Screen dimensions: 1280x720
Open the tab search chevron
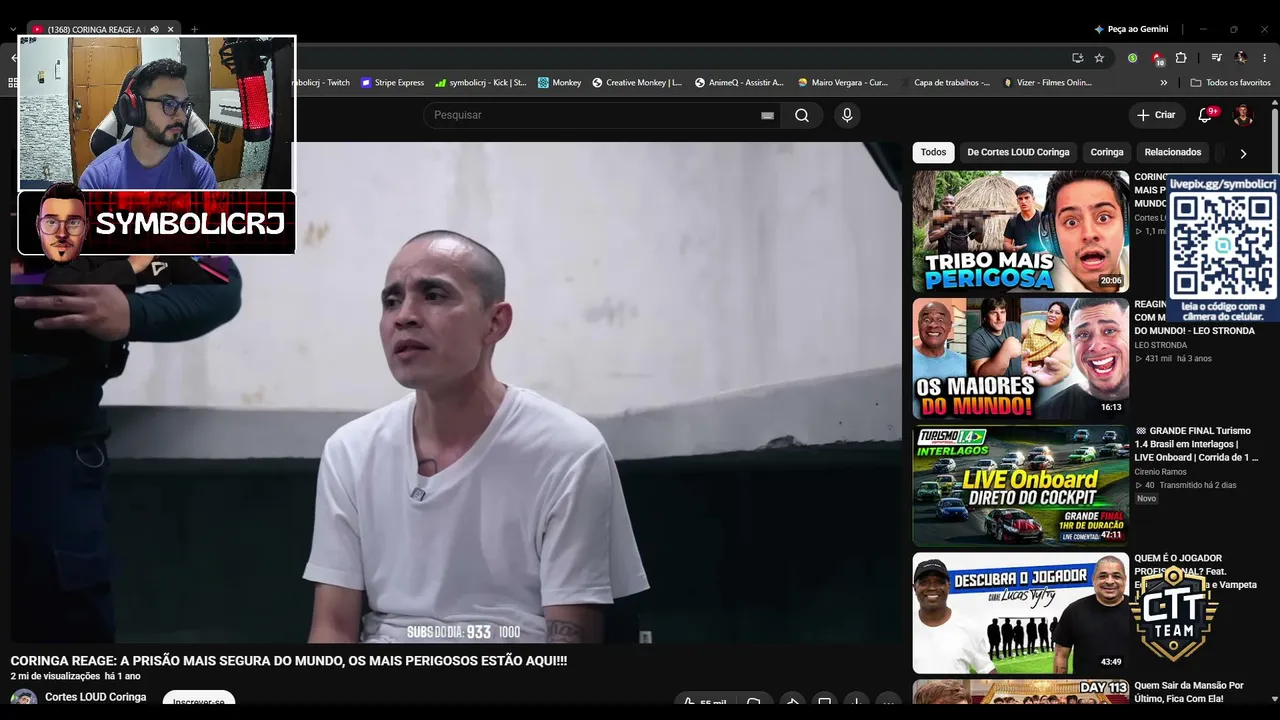[x=13, y=30]
